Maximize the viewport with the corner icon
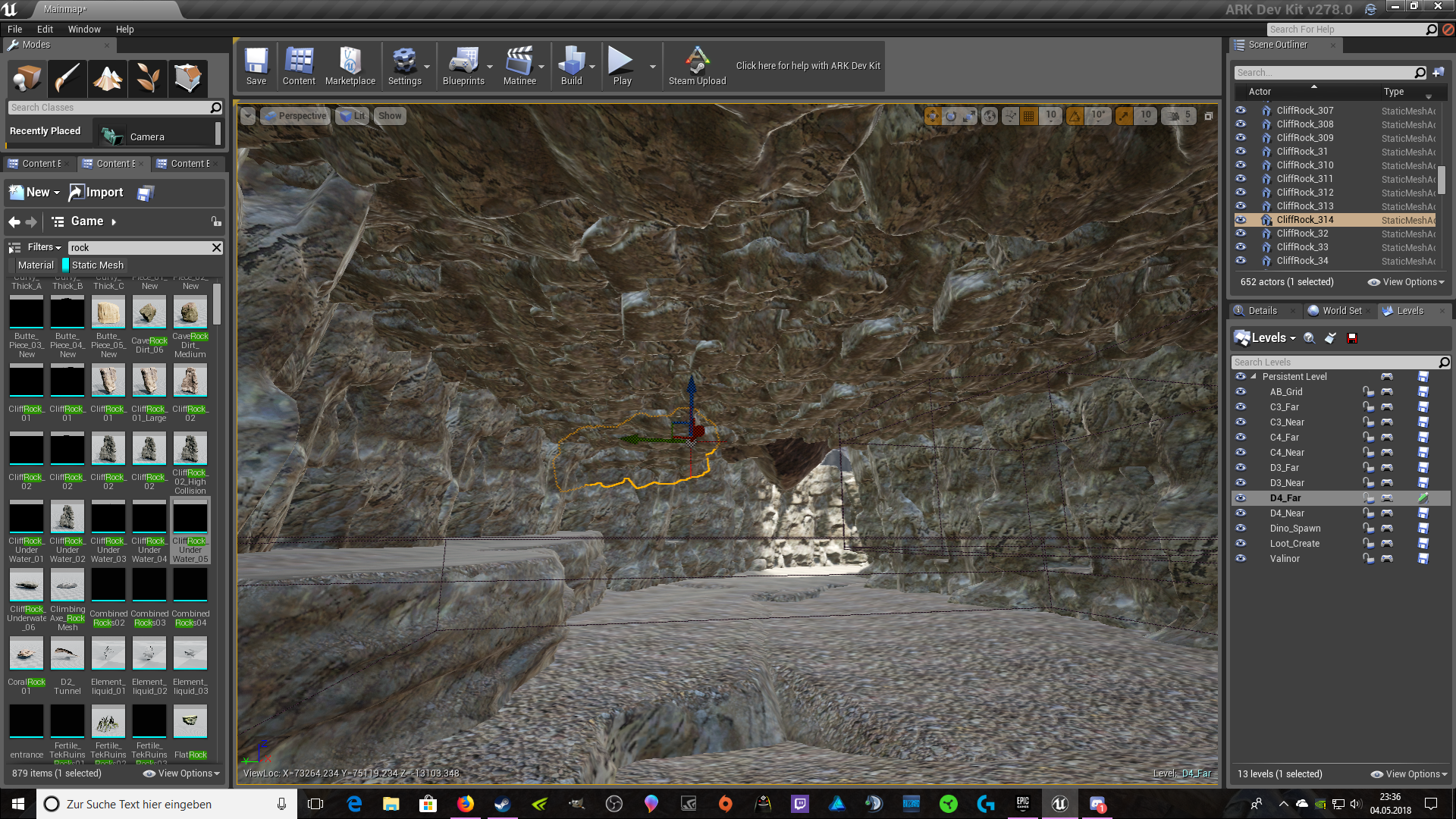This screenshot has height=819, width=1456. (1209, 116)
